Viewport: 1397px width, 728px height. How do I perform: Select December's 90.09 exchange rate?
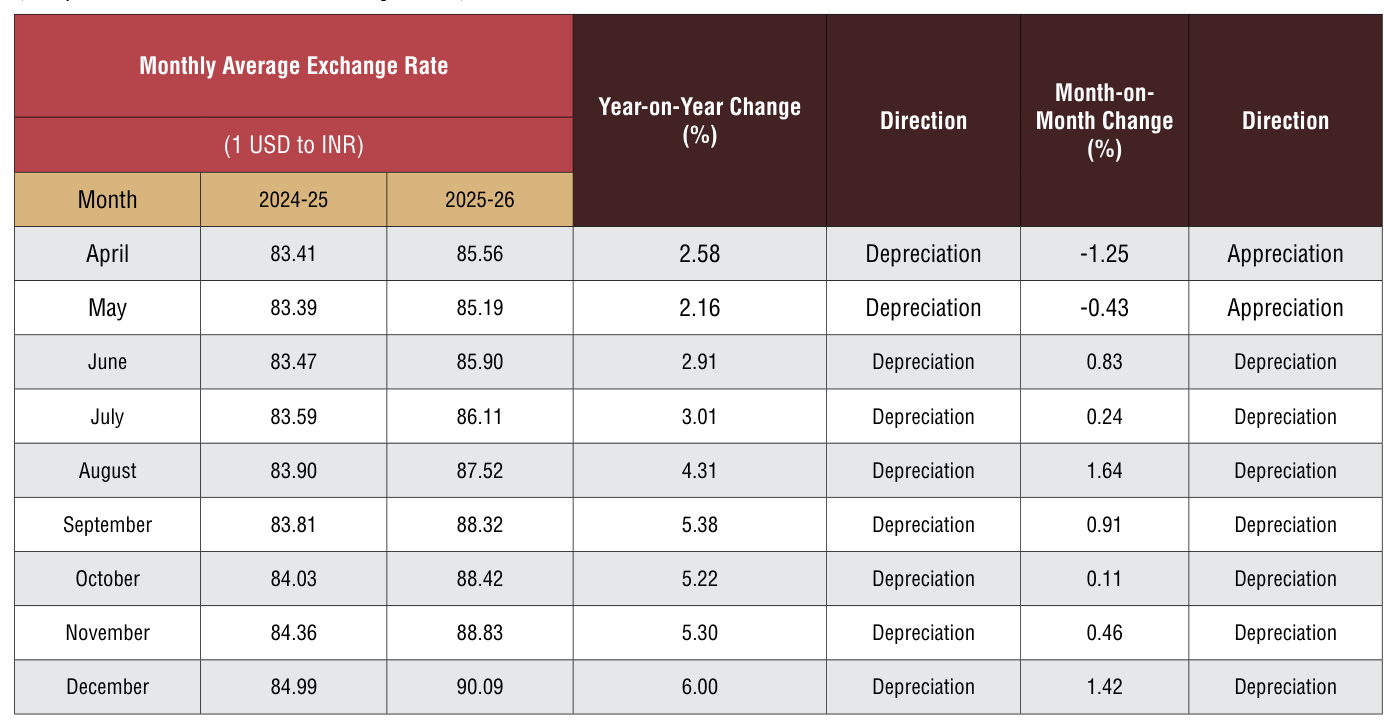tap(480, 686)
